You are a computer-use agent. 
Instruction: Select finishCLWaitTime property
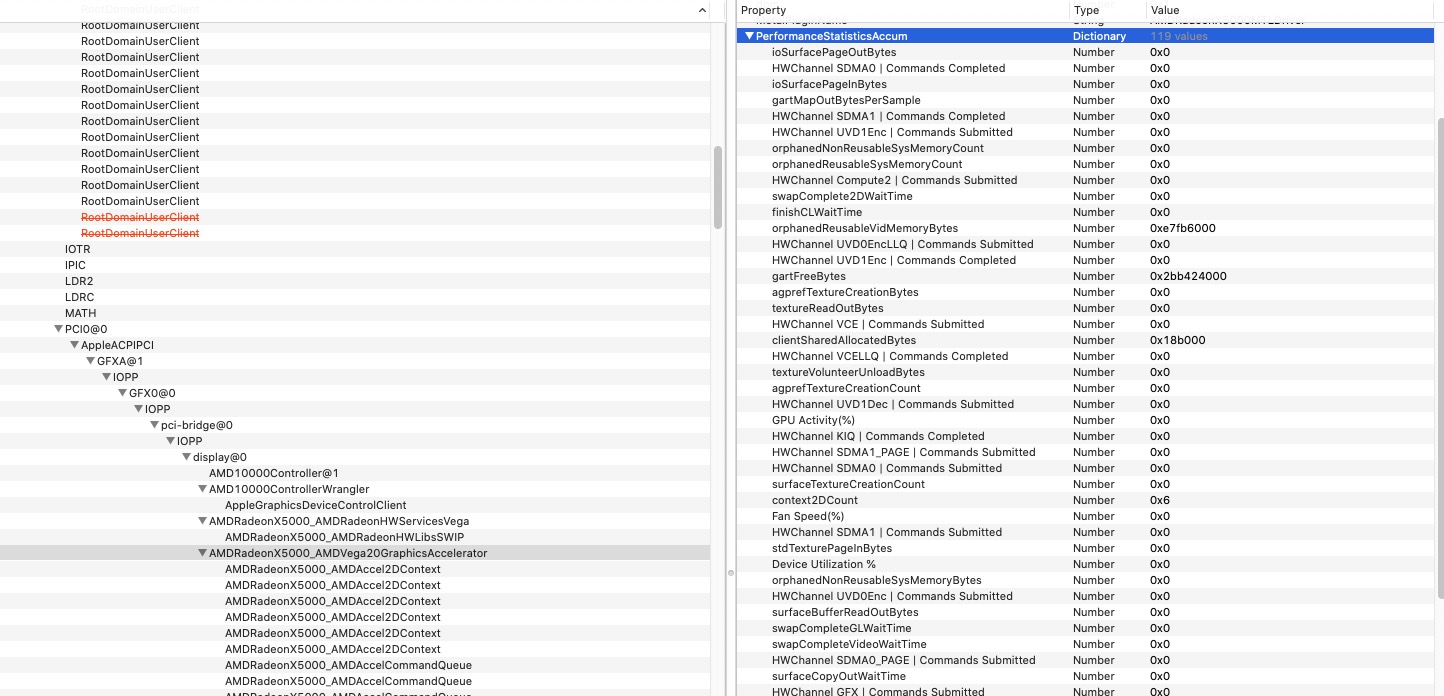click(816, 212)
